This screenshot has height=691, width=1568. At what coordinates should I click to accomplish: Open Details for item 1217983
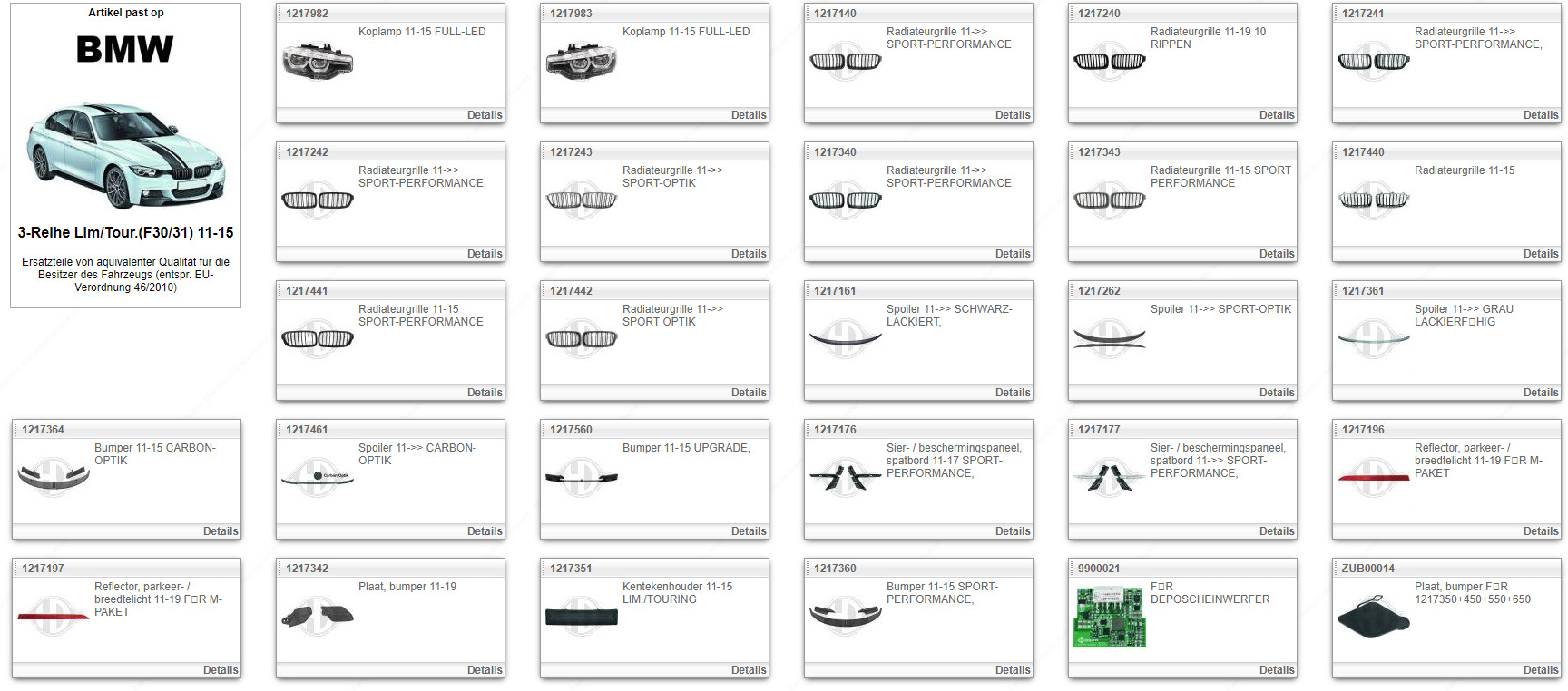pos(749,115)
